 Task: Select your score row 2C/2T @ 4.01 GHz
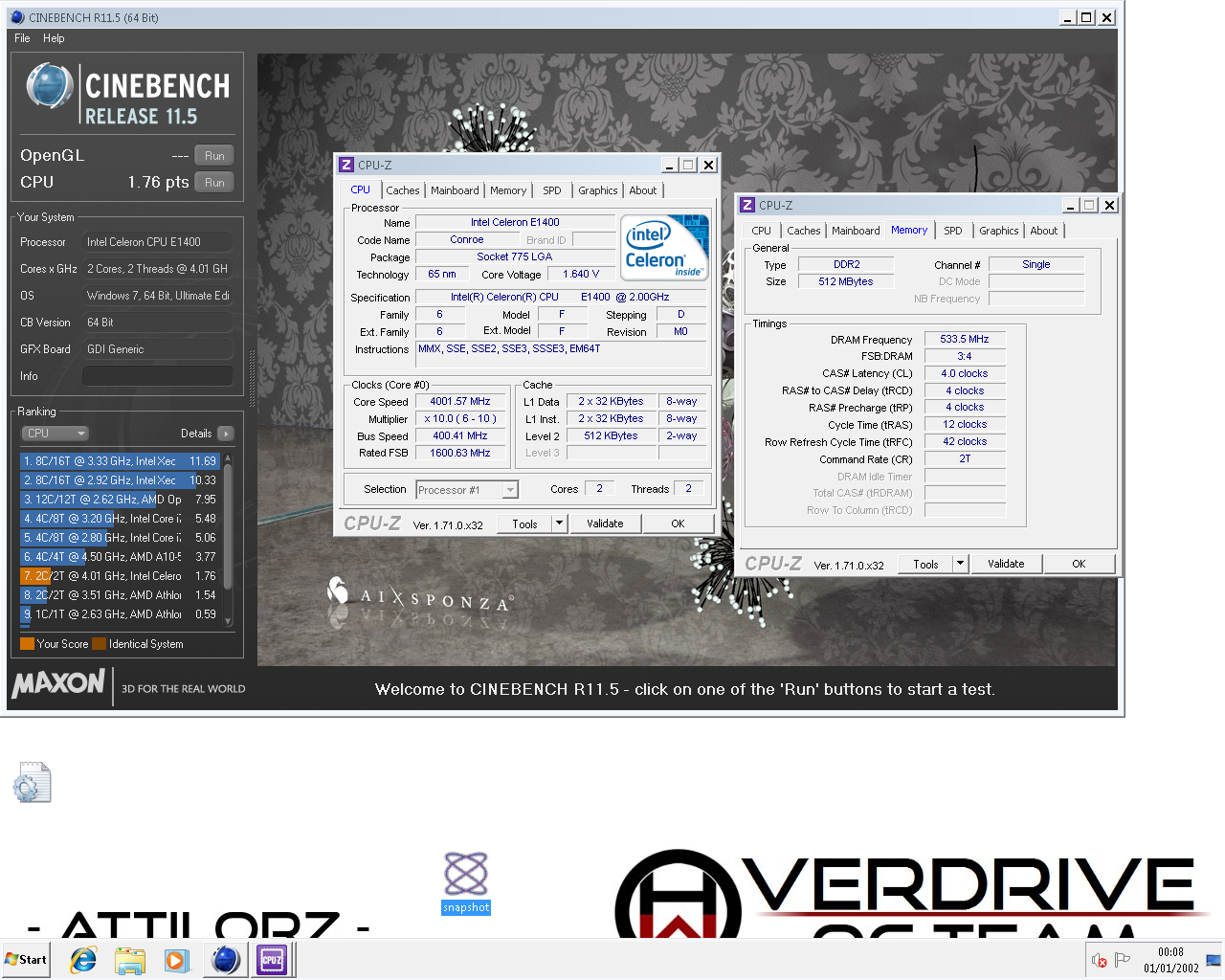pos(121,576)
